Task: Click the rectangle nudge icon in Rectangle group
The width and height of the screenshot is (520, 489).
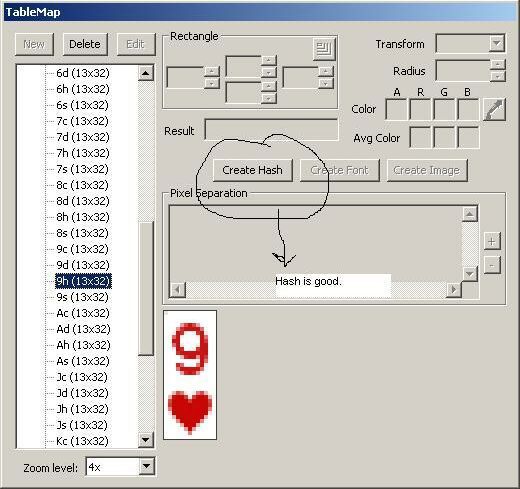Action: click(324, 49)
